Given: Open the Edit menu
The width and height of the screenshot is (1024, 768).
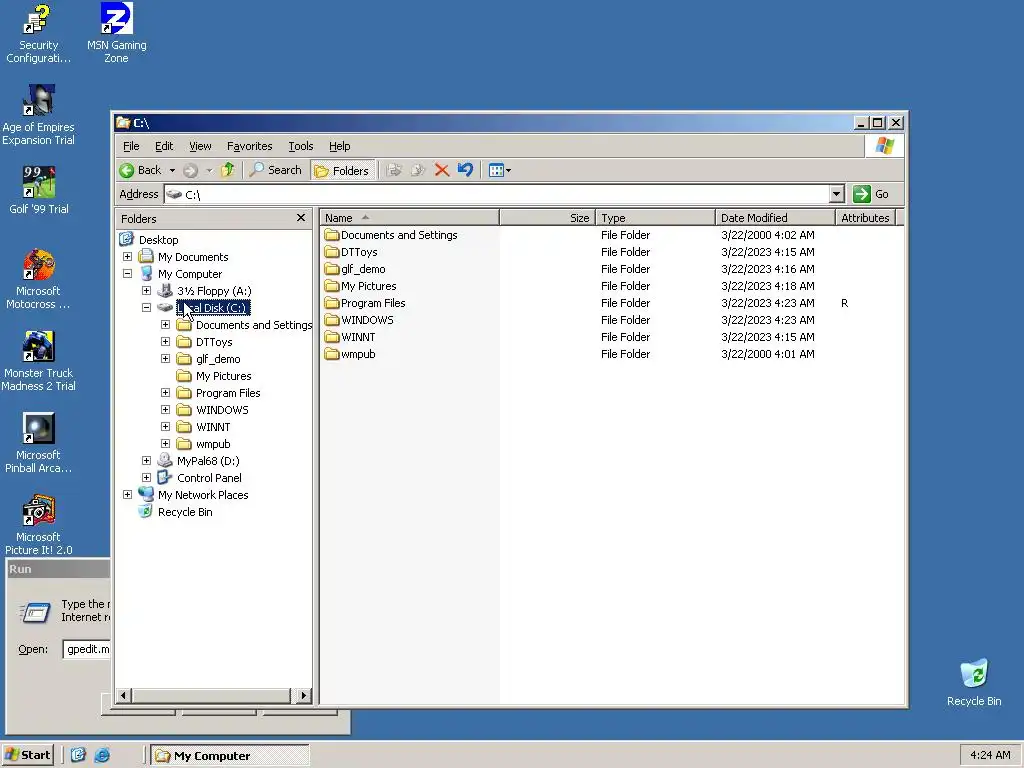Looking at the screenshot, I should pos(164,146).
